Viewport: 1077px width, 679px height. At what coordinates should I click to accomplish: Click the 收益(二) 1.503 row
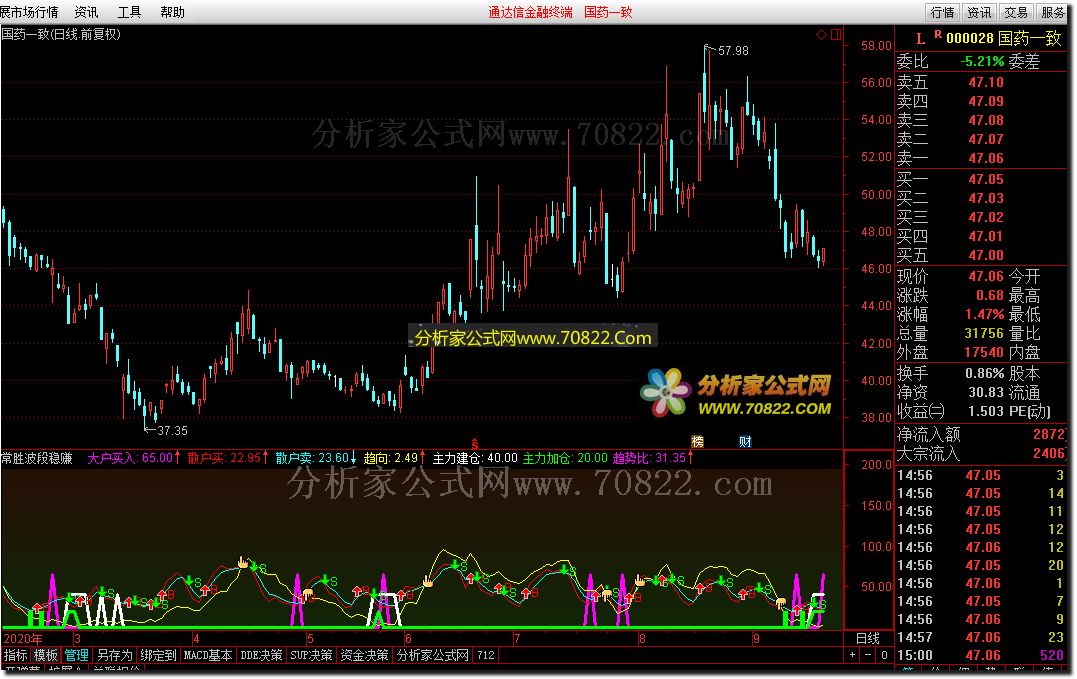950,411
